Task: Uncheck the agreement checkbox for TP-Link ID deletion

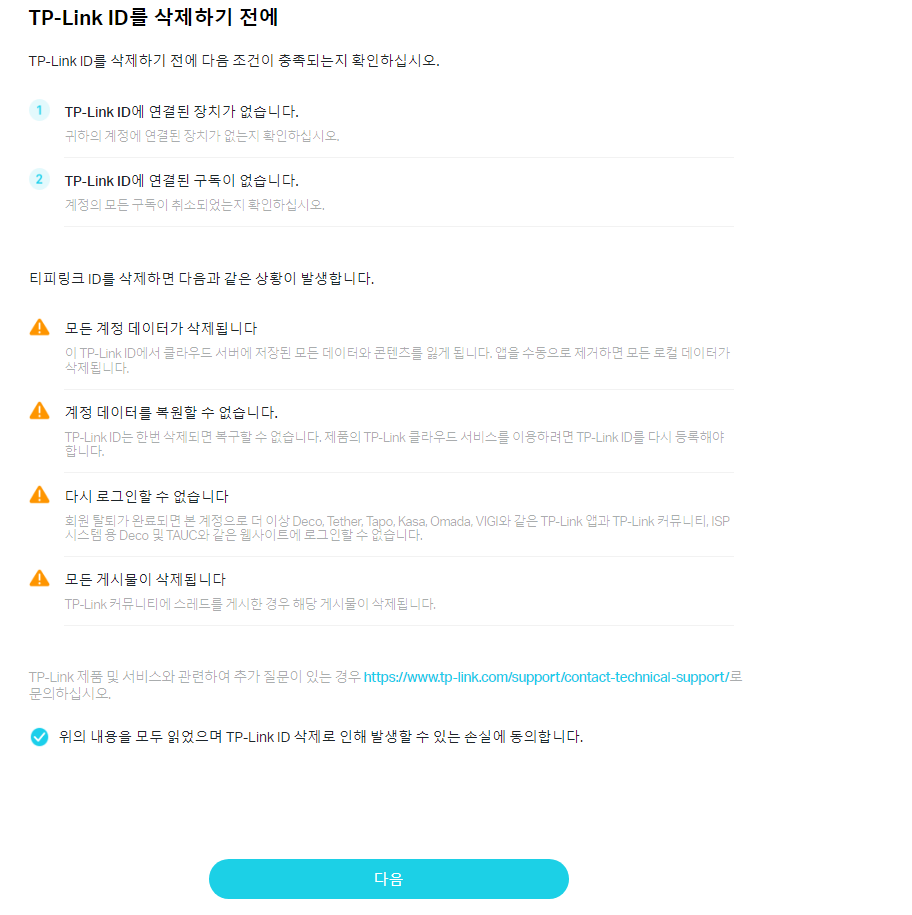Action: click(40, 737)
